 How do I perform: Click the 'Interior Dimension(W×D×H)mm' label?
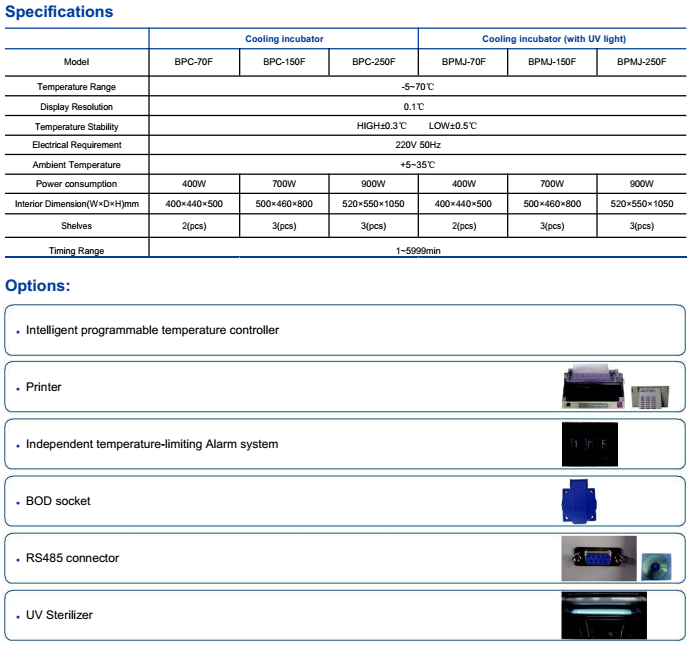coord(77,204)
